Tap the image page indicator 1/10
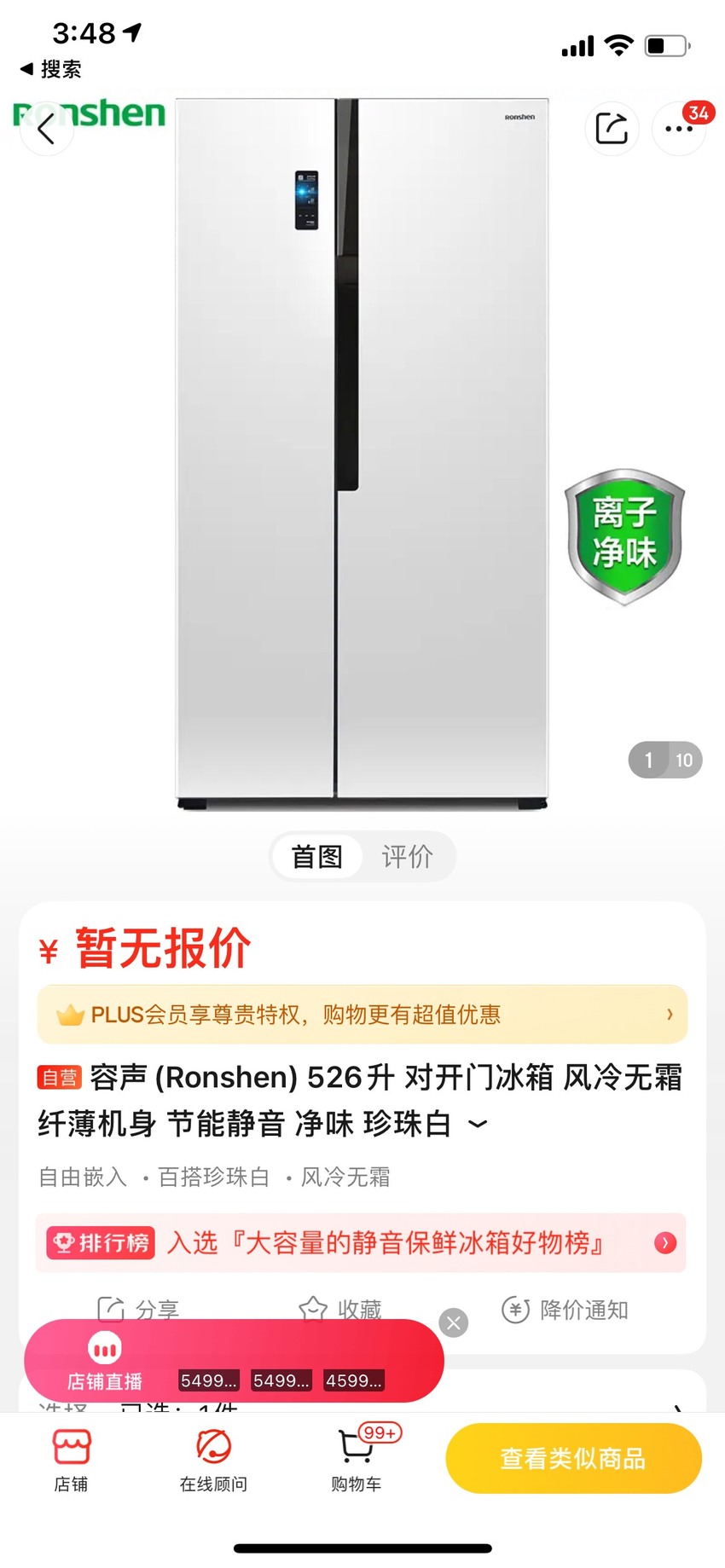The image size is (725, 1568). [665, 760]
